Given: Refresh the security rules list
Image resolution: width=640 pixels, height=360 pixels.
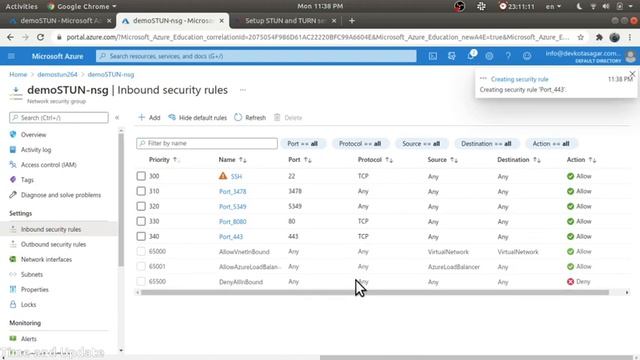Looking at the screenshot, I should [x=250, y=118].
